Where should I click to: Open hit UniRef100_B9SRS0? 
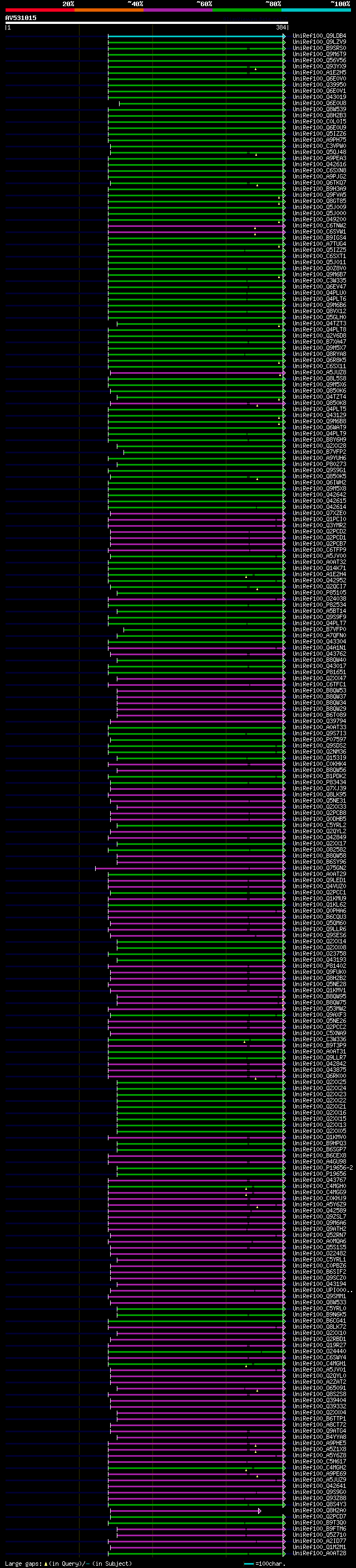click(x=319, y=48)
